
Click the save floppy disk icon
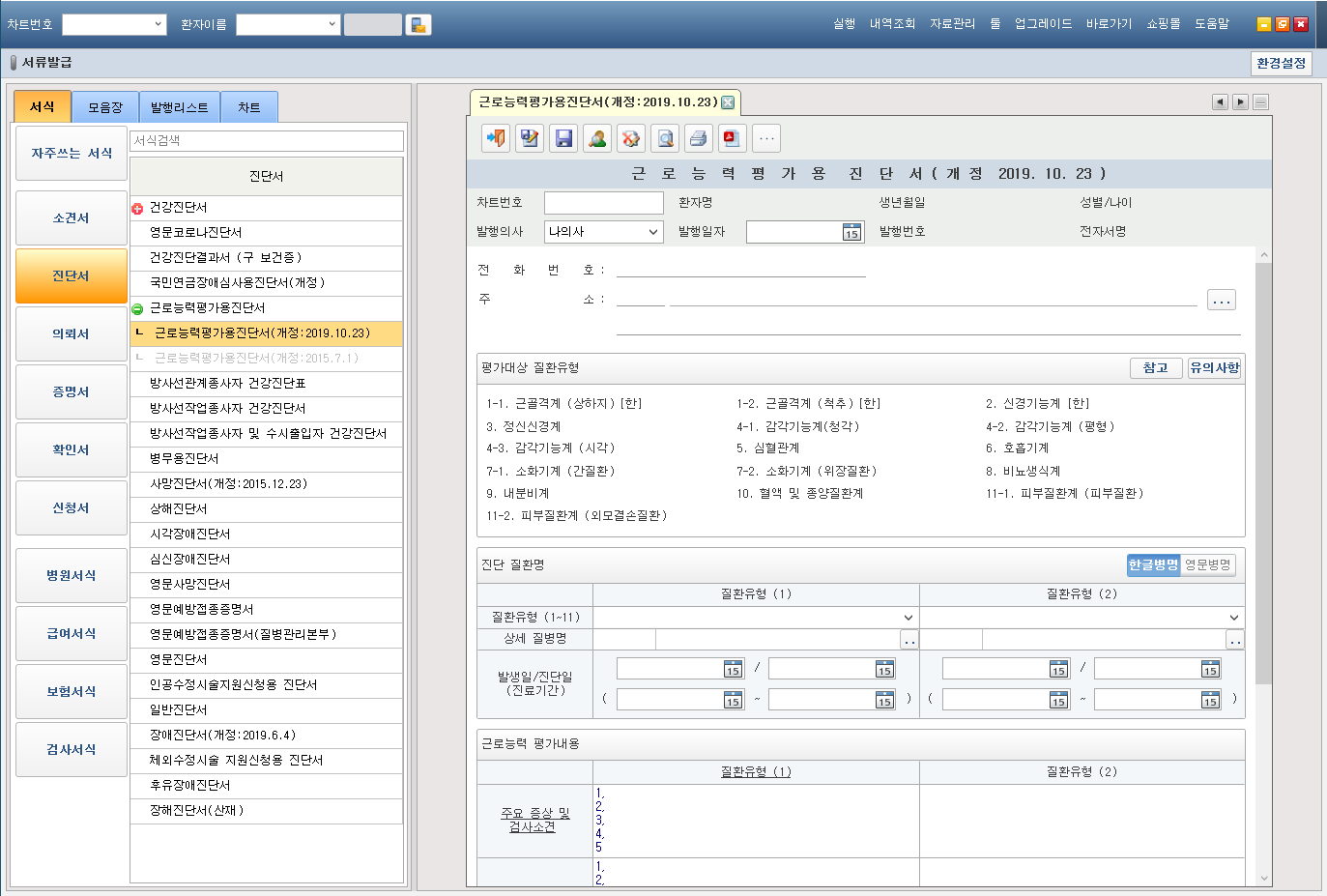click(x=563, y=138)
